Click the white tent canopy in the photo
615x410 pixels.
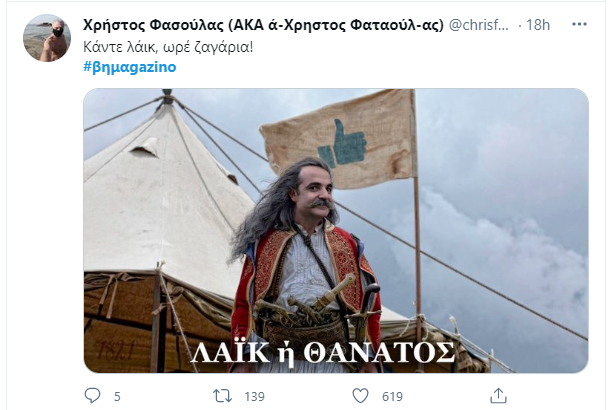(x=165, y=188)
